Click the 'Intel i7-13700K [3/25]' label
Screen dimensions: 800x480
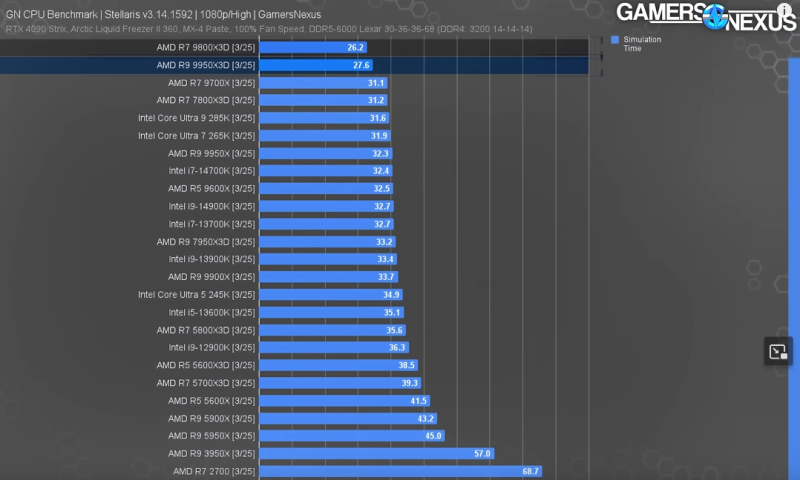click(212, 224)
